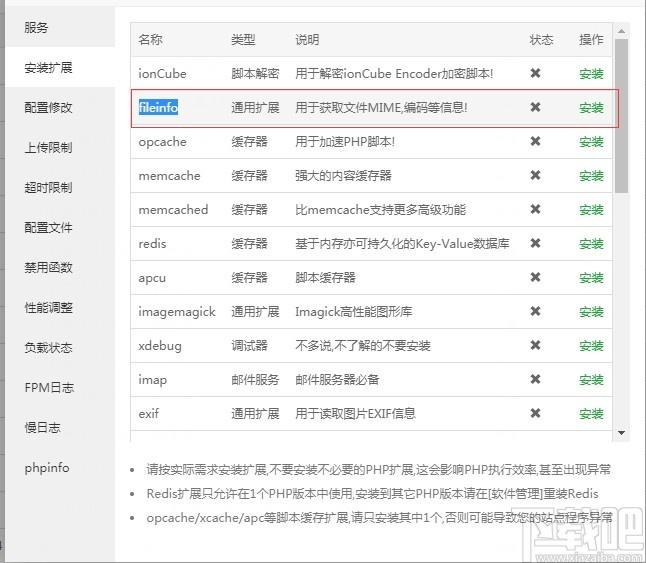Viewport: 646px width, 563px height.
Task: Click the opcache status cross icon
Action: (x=535, y=141)
